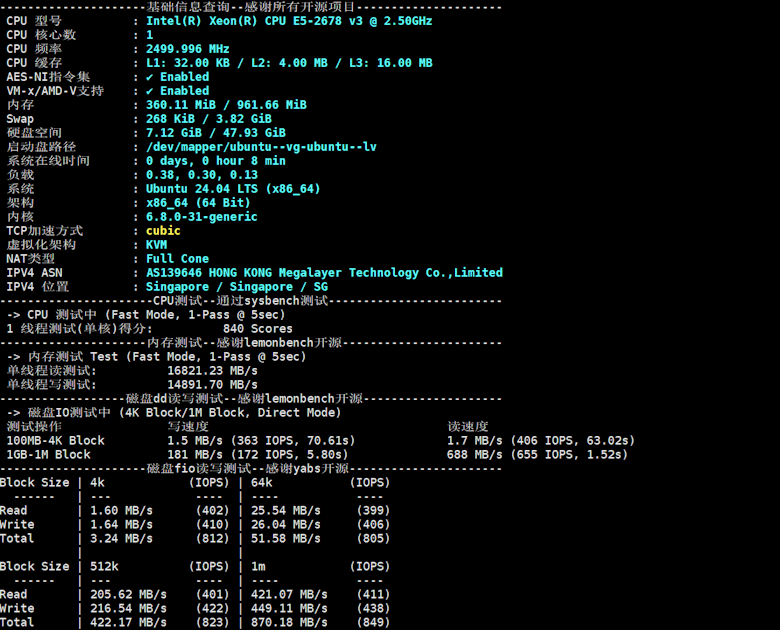The width and height of the screenshot is (780, 630).
Task: Click the CPU model text 'Intel(R) Xeon(R) CPU E5-2678 v3'
Action: tap(254, 21)
